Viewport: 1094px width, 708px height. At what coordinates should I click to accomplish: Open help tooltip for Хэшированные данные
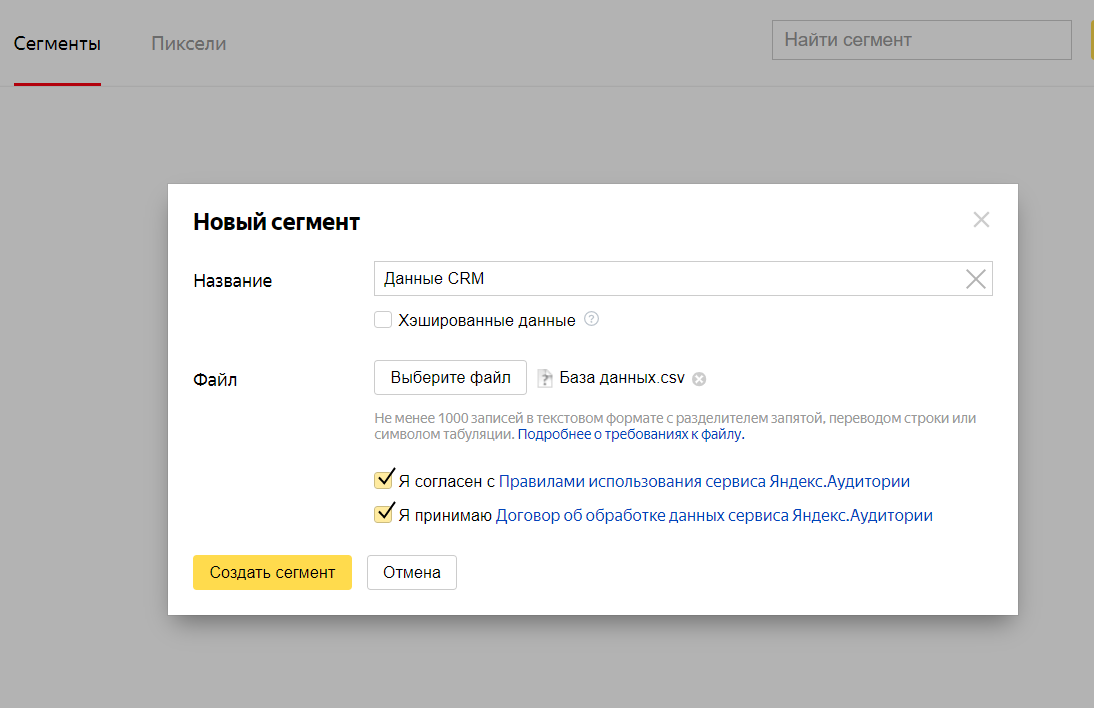coord(591,320)
